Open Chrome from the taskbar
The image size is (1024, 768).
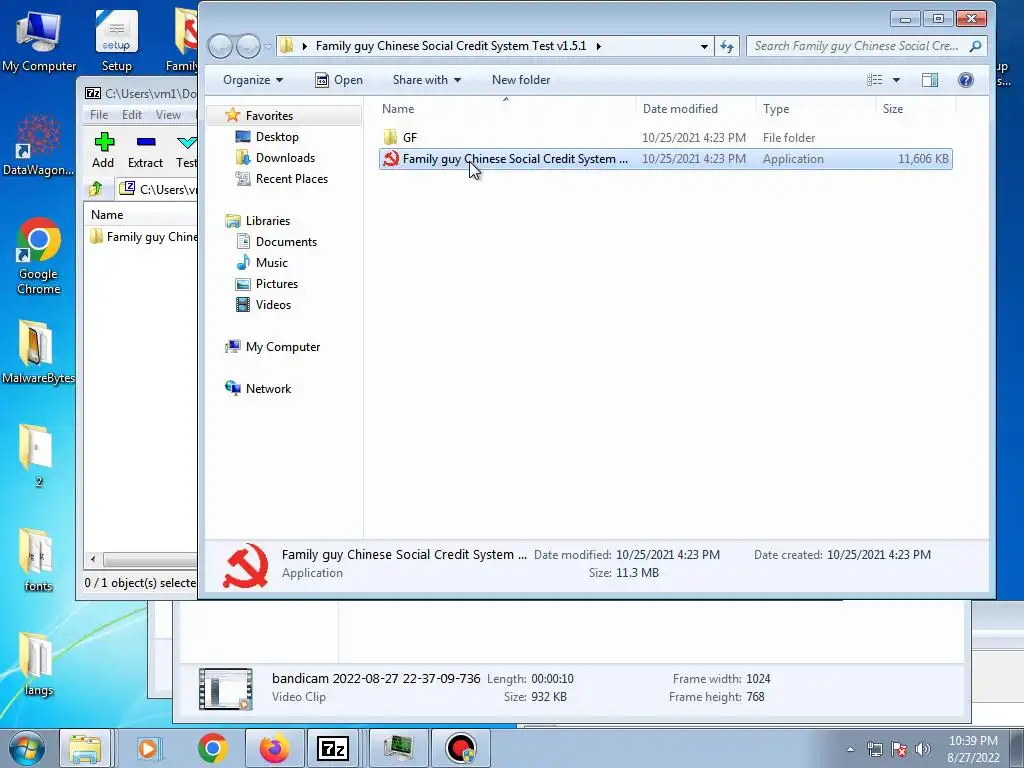click(213, 748)
